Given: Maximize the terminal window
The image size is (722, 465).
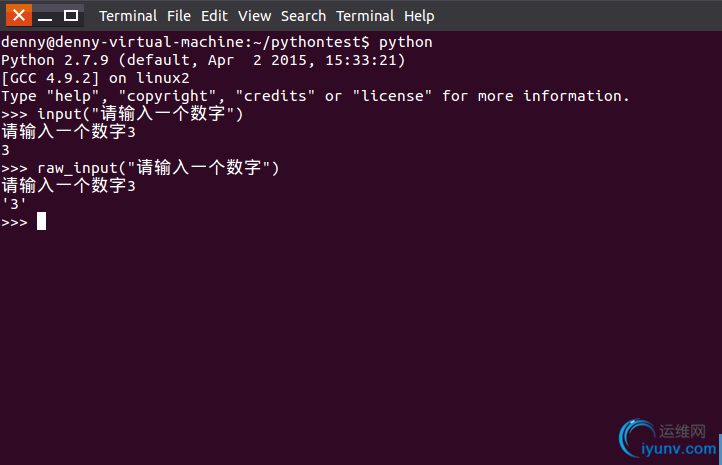Looking at the screenshot, I should point(70,16).
